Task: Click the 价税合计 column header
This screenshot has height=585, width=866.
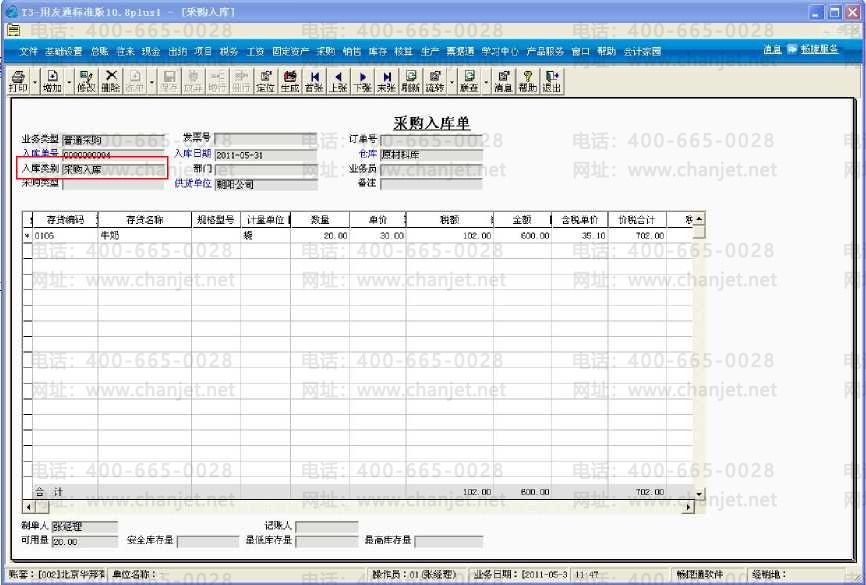Action: pos(637,220)
